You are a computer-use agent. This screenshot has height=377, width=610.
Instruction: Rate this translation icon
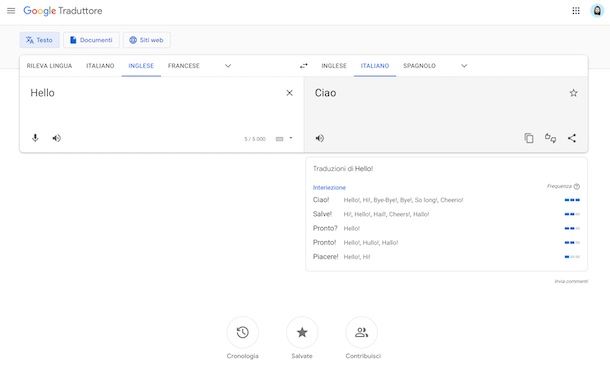click(x=550, y=138)
